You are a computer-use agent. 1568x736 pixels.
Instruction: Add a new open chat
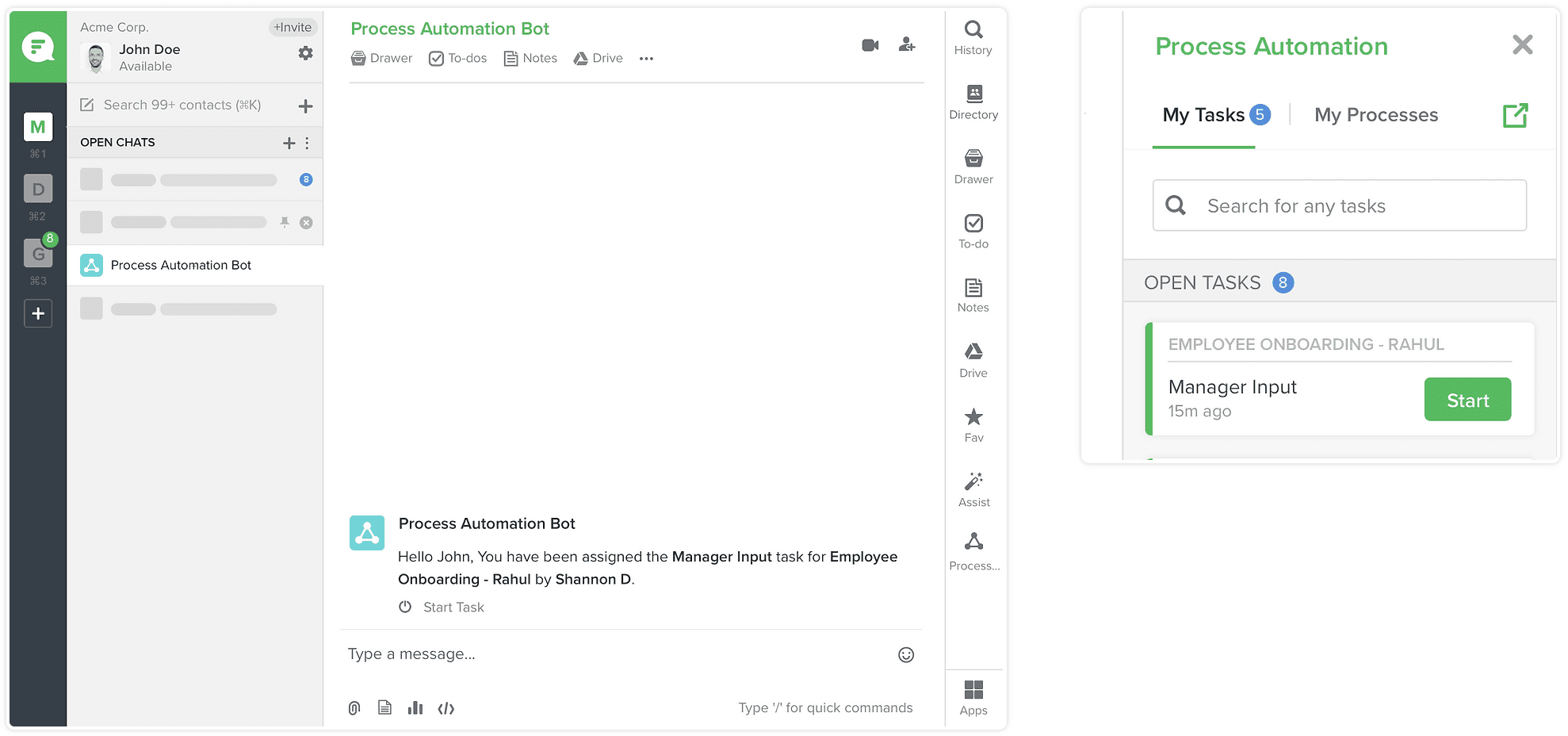click(289, 143)
